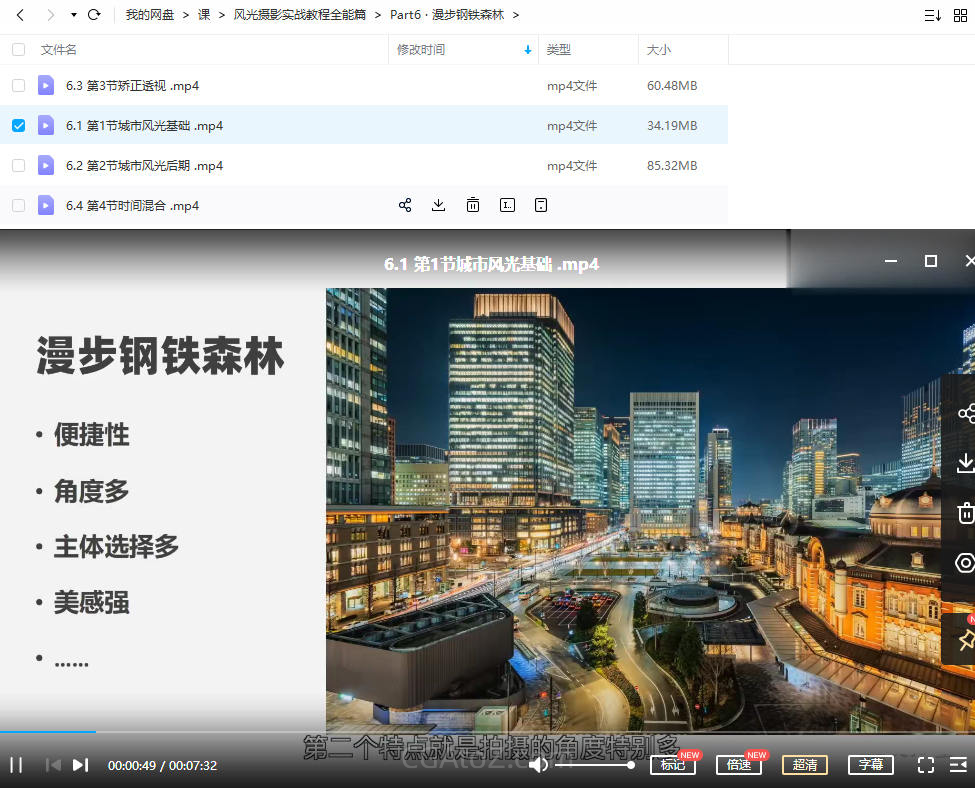Delete the 6.4 file using trash icon
This screenshot has height=788, width=975.
[473, 205]
